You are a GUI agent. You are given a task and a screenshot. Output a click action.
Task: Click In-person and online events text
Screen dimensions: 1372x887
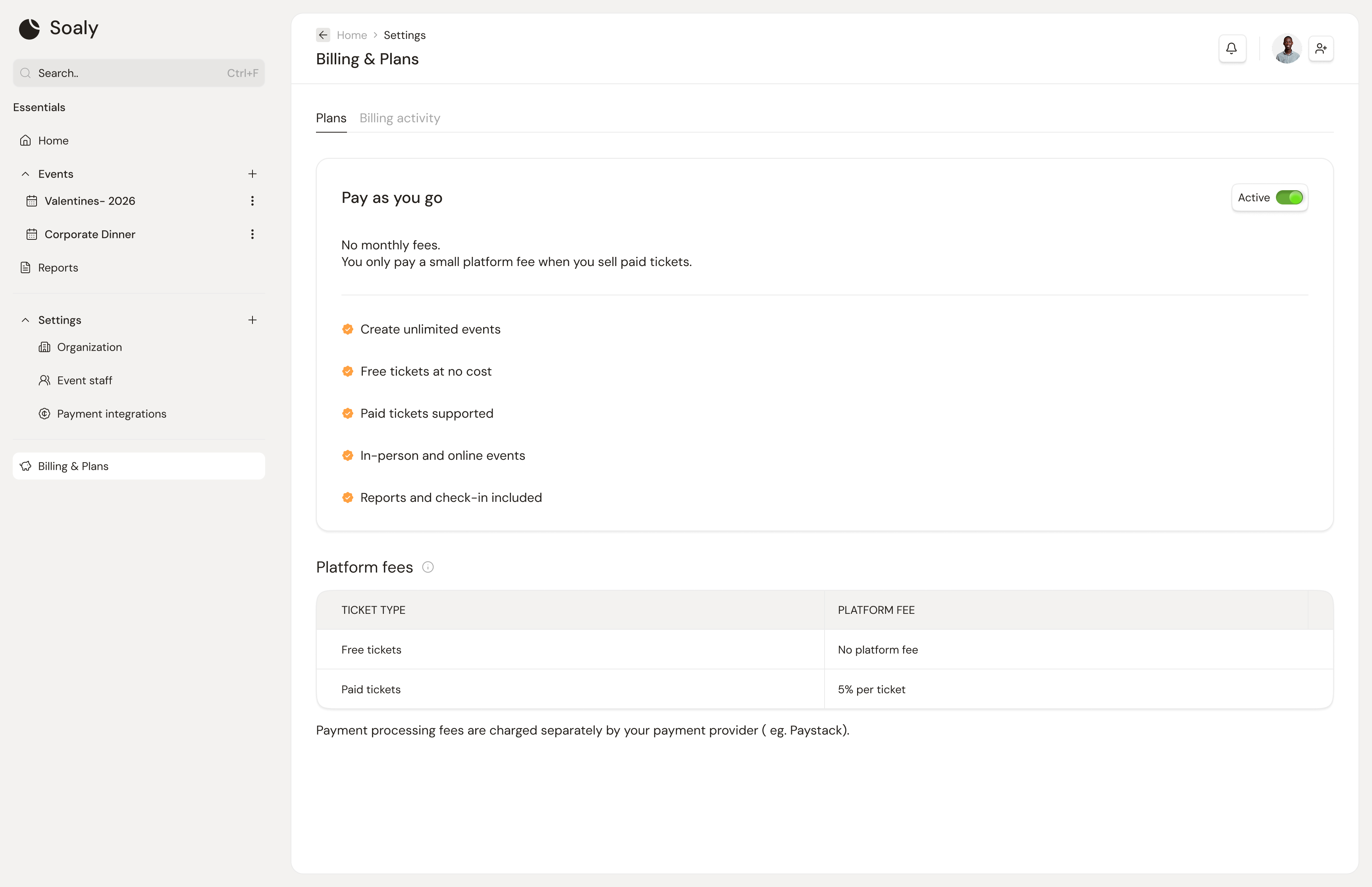tap(443, 455)
